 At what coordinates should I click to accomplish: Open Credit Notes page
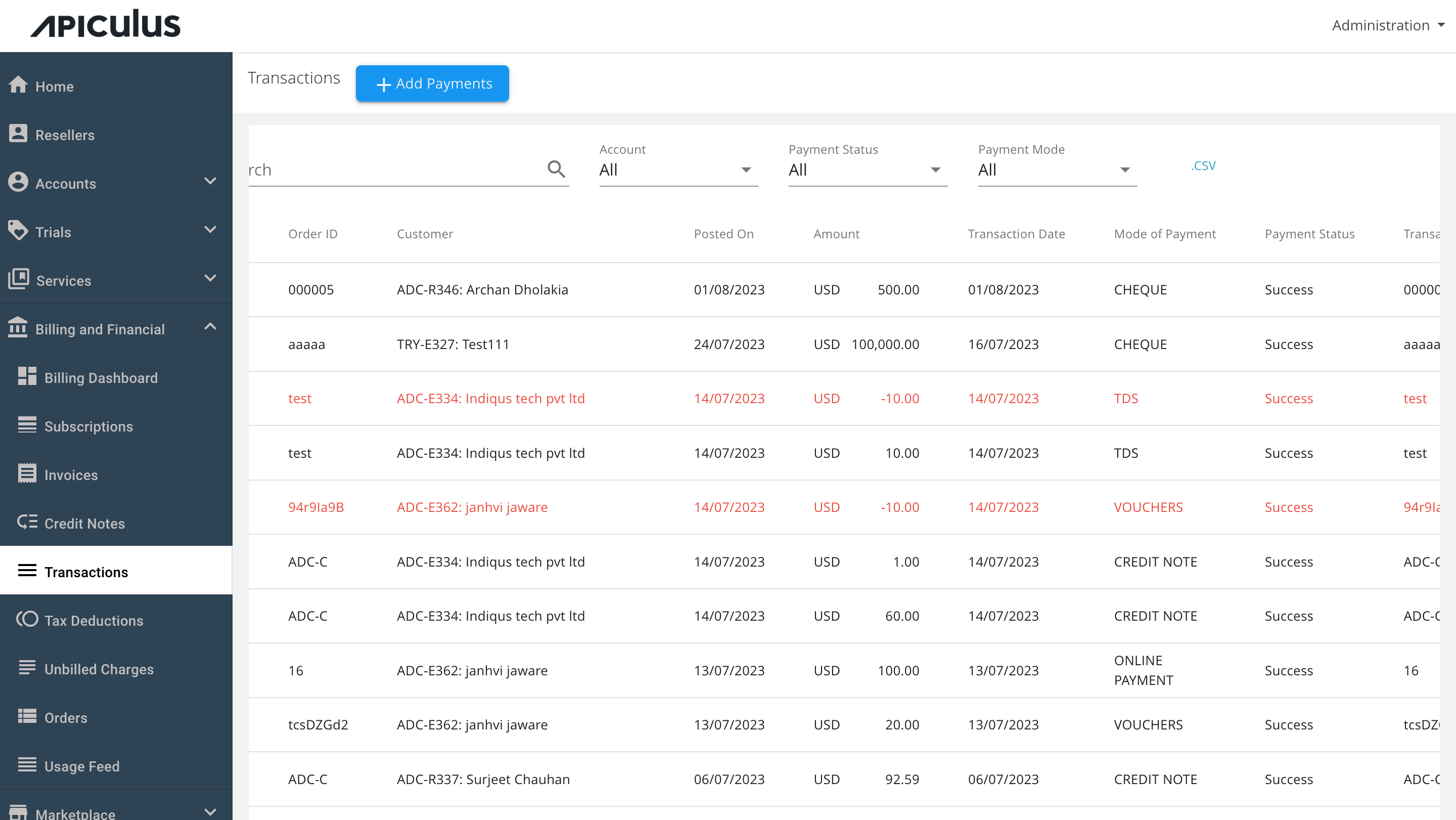(116, 523)
